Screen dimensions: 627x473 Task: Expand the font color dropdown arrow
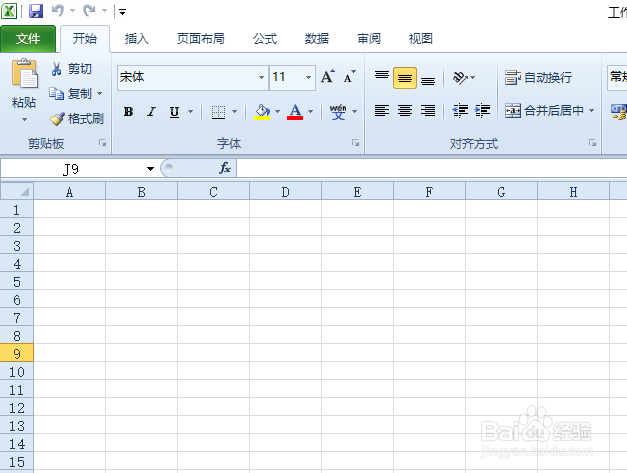(x=310, y=112)
